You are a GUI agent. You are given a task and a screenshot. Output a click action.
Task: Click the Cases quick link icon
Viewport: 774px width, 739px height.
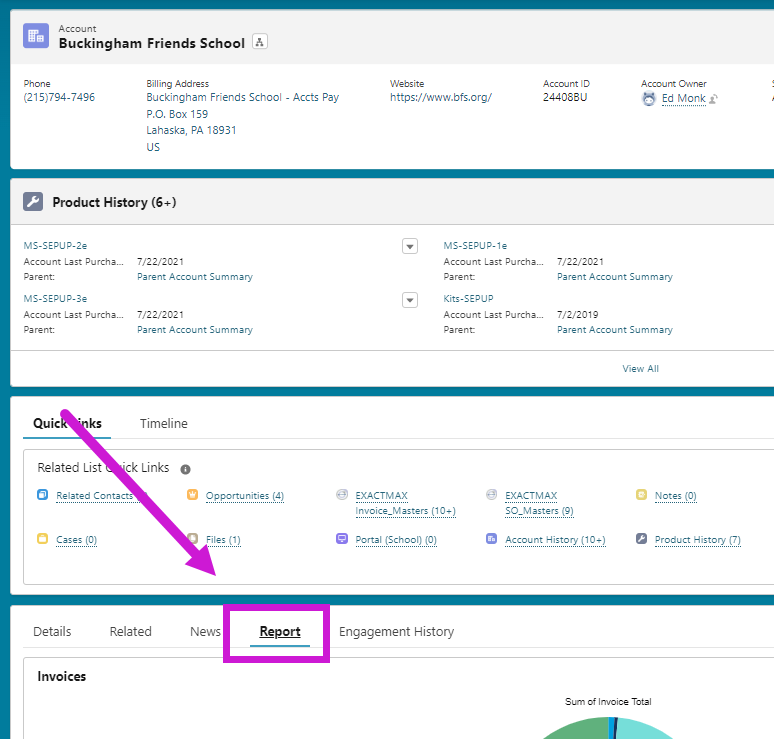[x=42, y=539]
